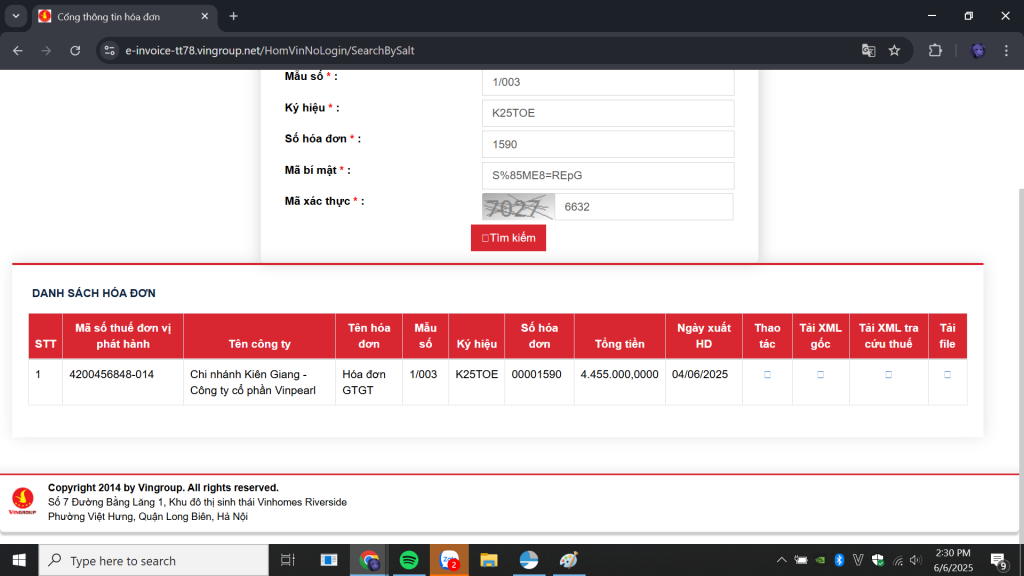Click the Ngày xuất HD column header
1024x576 pixels.
click(x=703, y=336)
